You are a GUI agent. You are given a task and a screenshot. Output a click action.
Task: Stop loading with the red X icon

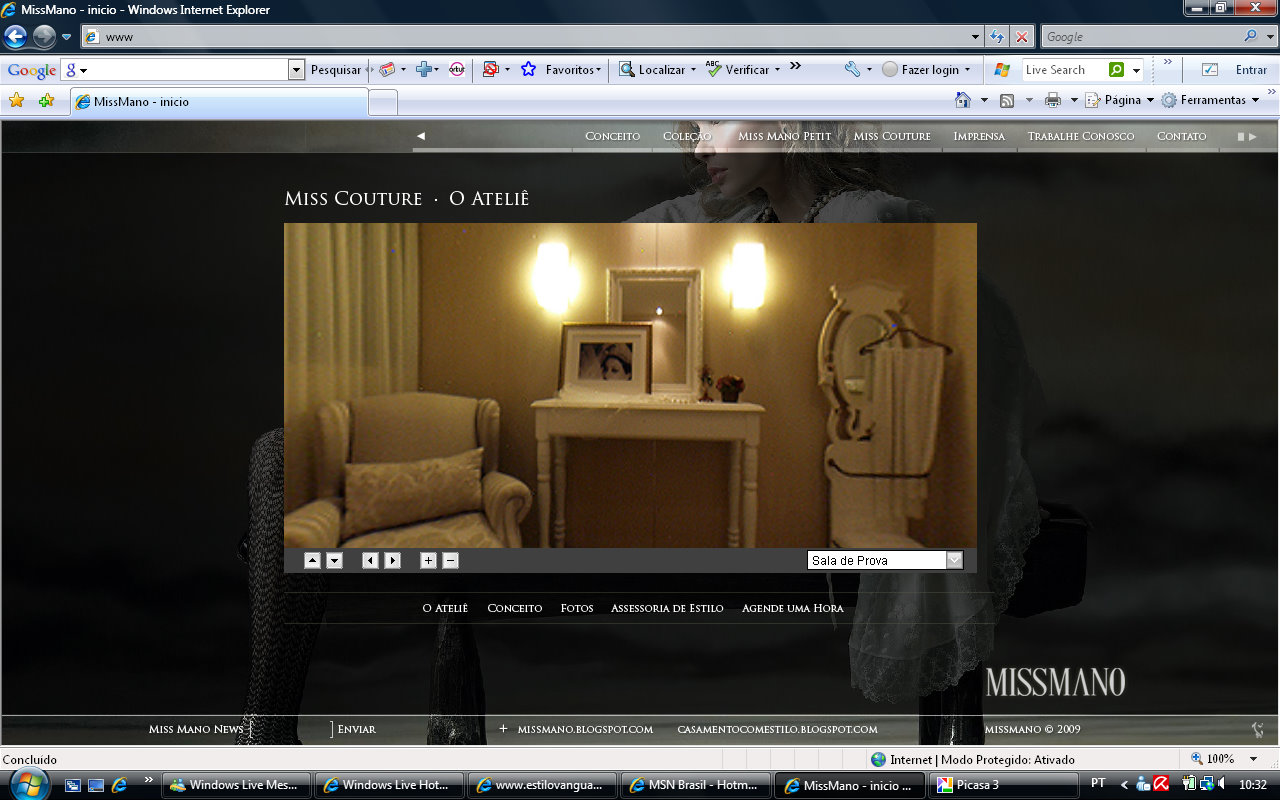(x=1021, y=37)
